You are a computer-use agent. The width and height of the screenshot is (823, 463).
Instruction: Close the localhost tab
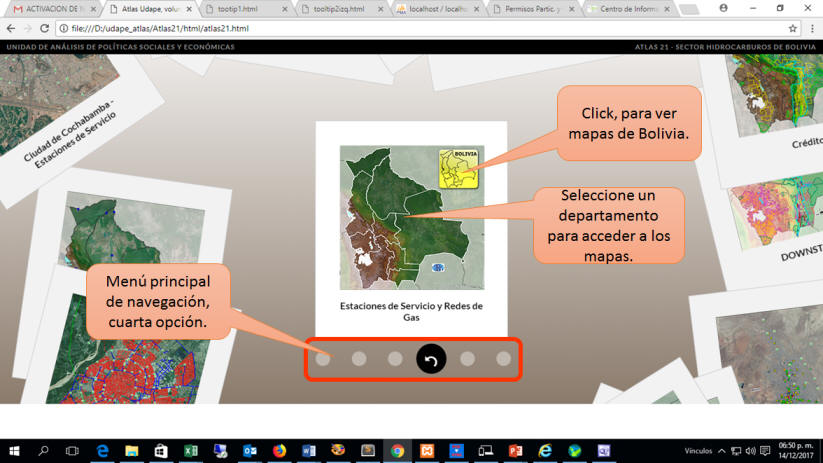[x=476, y=9]
